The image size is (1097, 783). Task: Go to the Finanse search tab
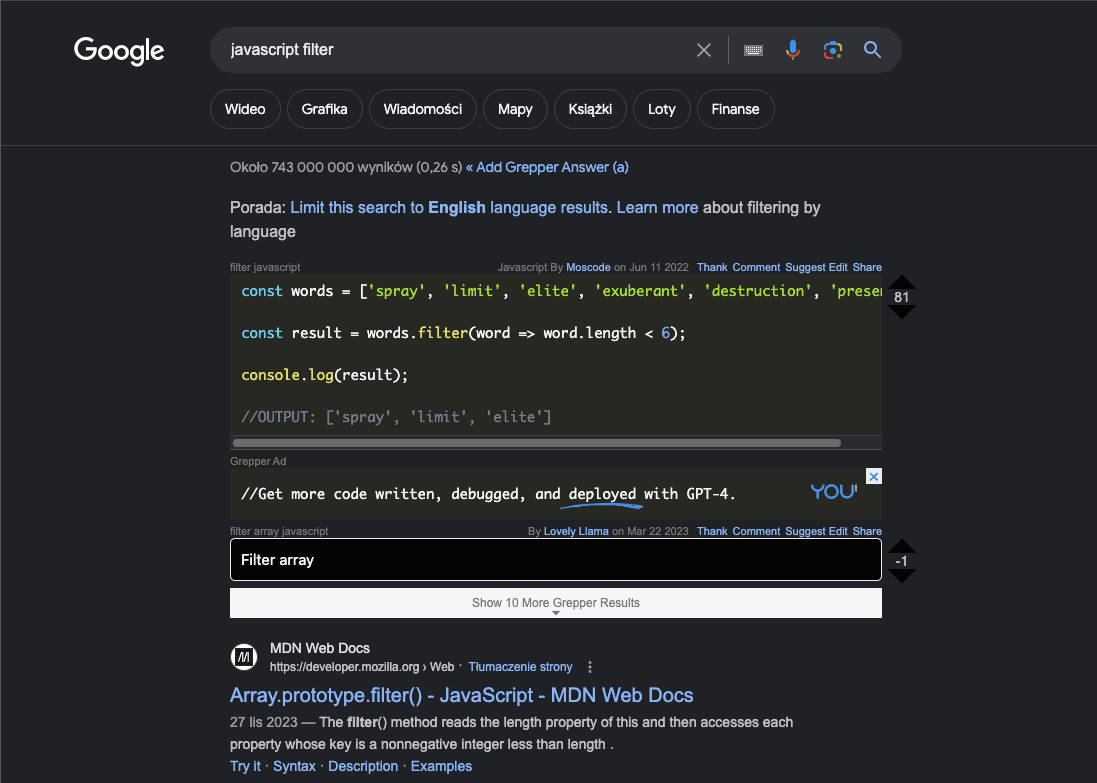click(x=735, y=109)
